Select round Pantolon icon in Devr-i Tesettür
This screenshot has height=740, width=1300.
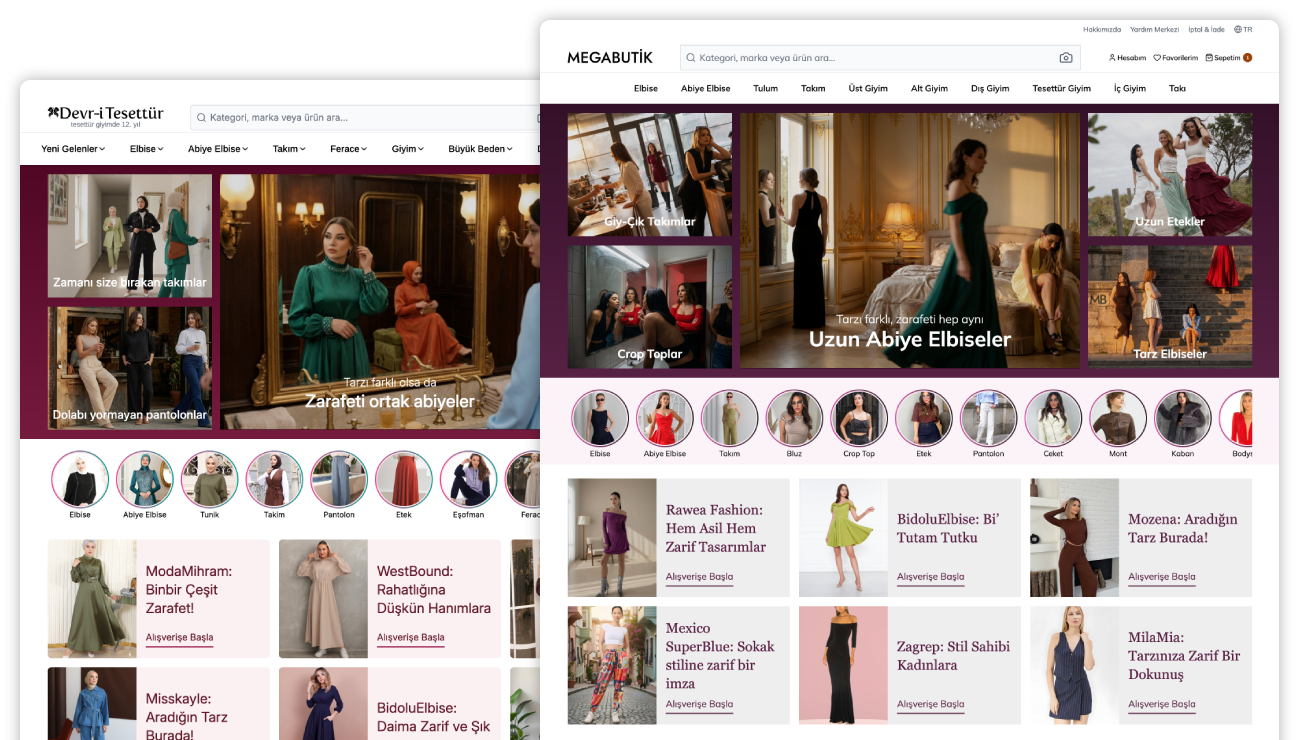339,479
